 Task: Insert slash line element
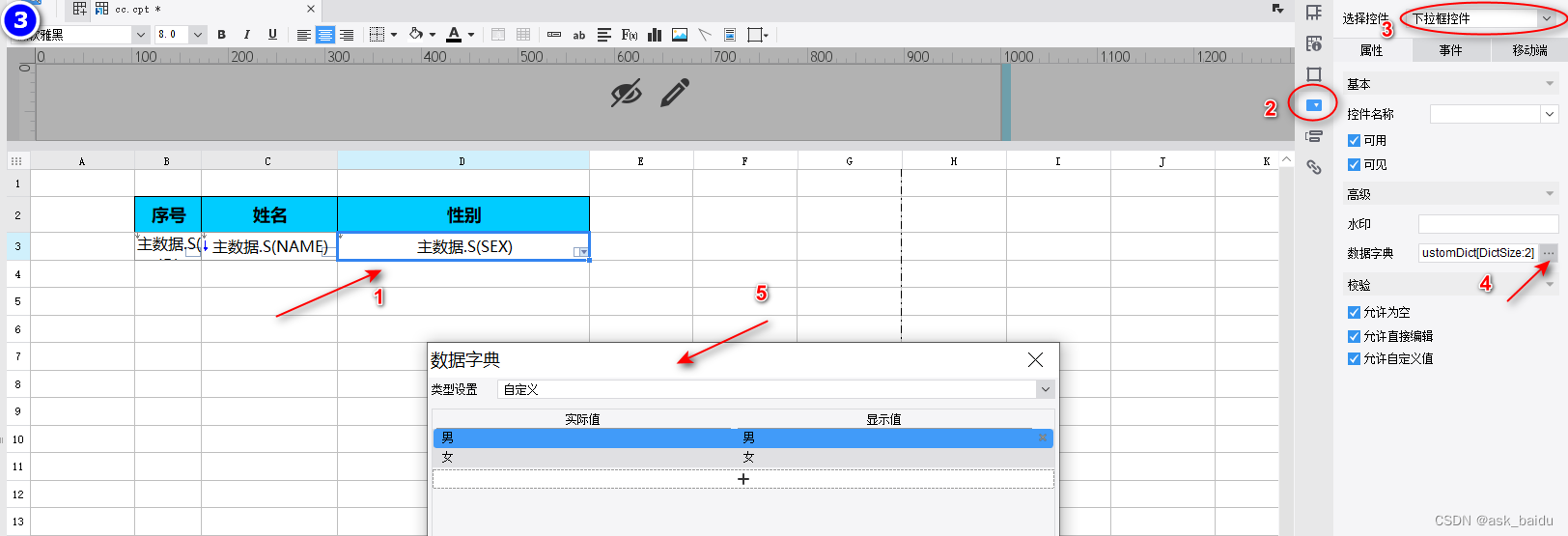(x=705, y=35)
